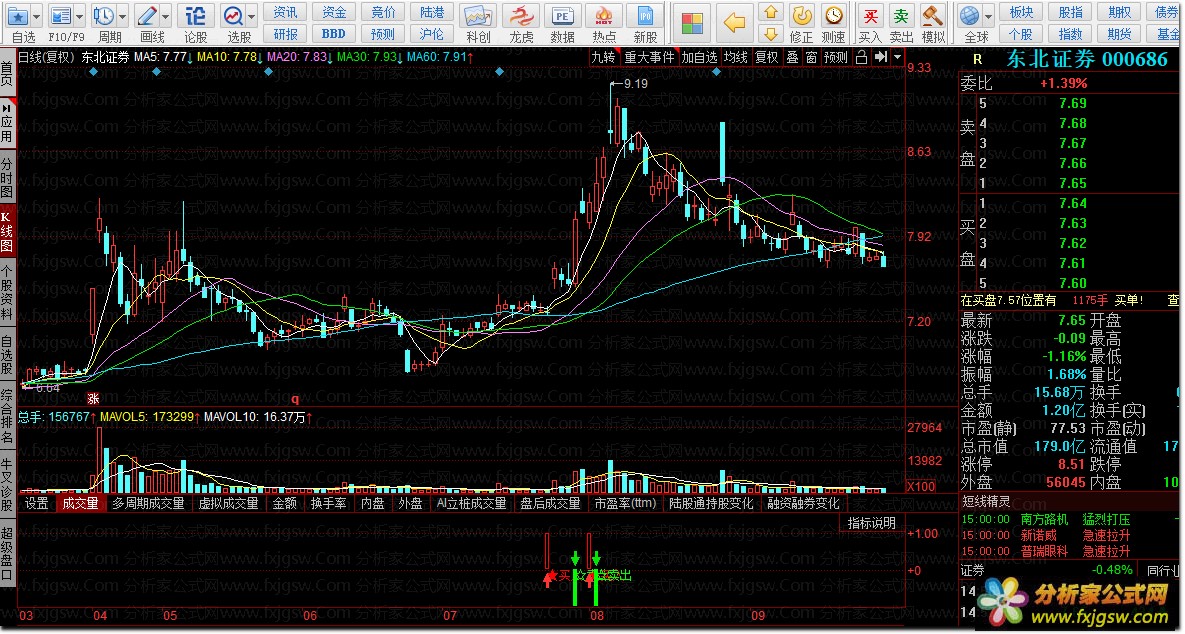
Task: Toggle 预测 forecast on chart toolbar
Action: [x=836, y=57]
